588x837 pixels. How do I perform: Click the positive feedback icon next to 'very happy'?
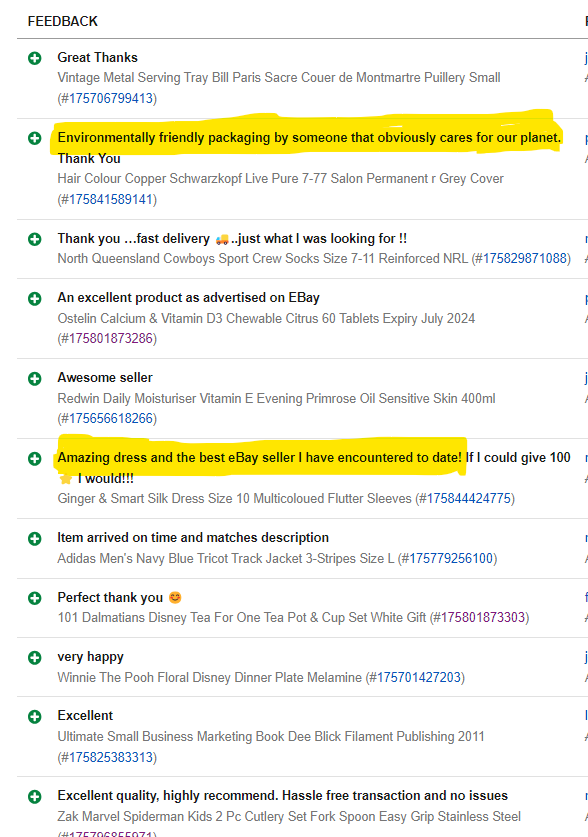click(x=35, y=657)
